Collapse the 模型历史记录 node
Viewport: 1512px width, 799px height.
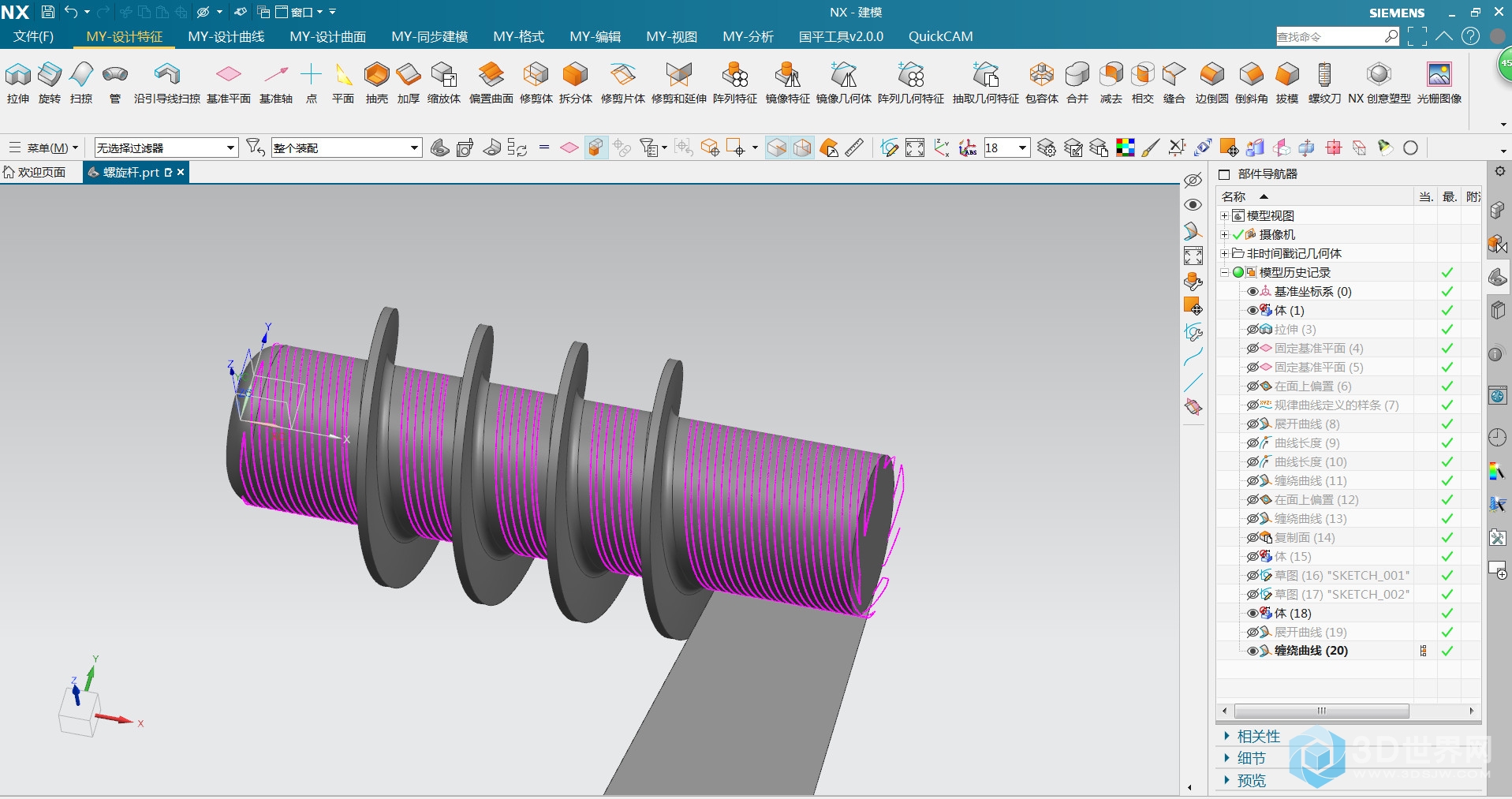1224,273
